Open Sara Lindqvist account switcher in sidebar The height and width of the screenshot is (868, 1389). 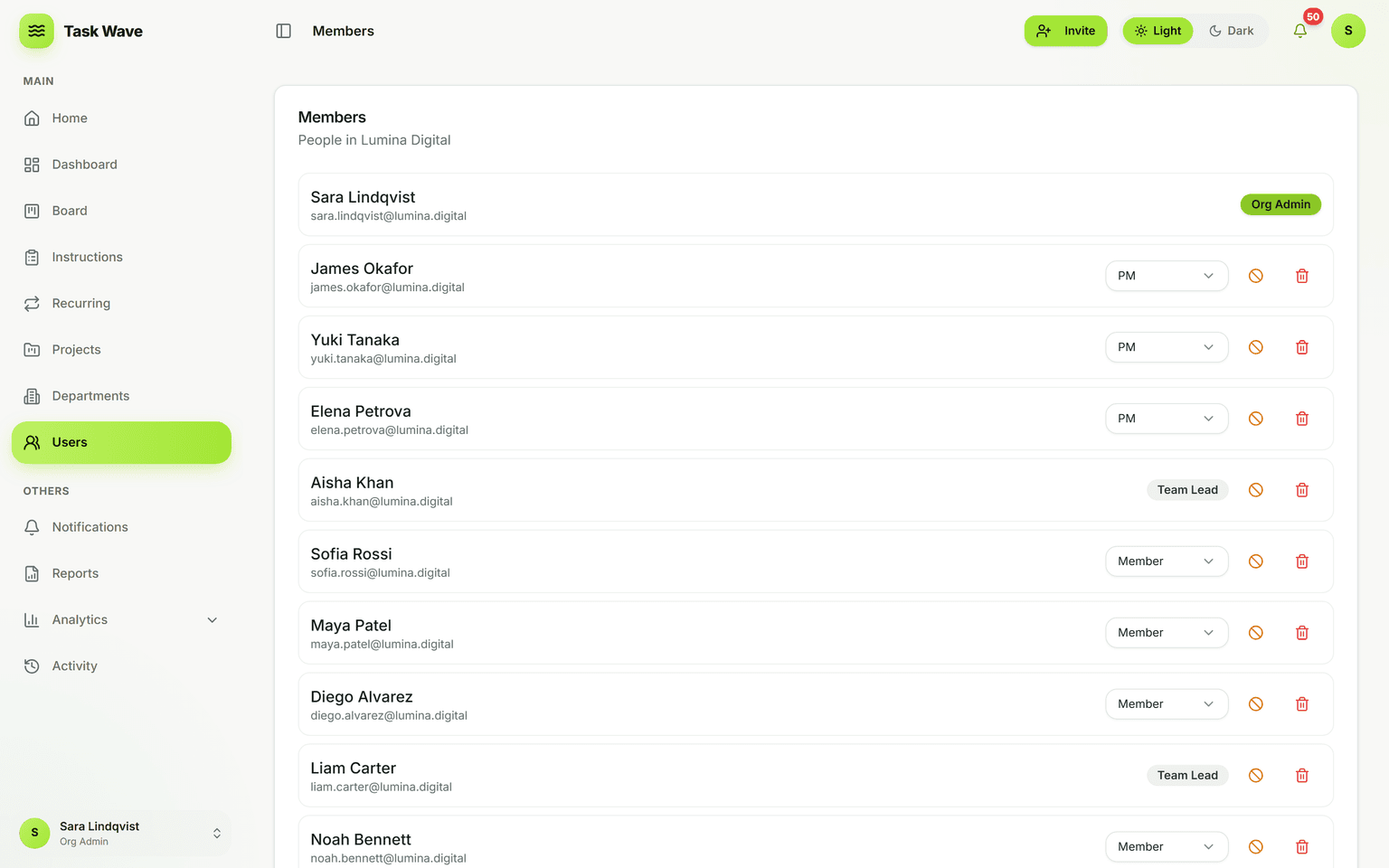pyautogui.click(x=121, y=834)
